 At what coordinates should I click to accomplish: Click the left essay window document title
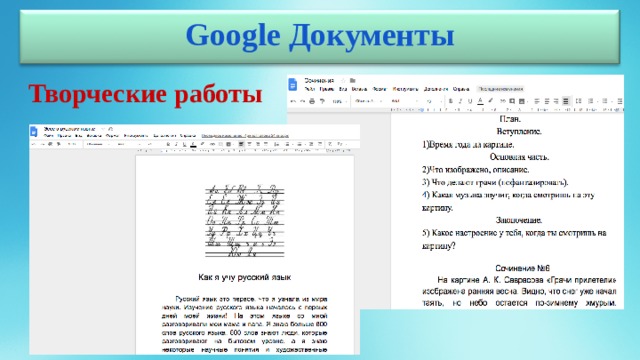point(70,129)
